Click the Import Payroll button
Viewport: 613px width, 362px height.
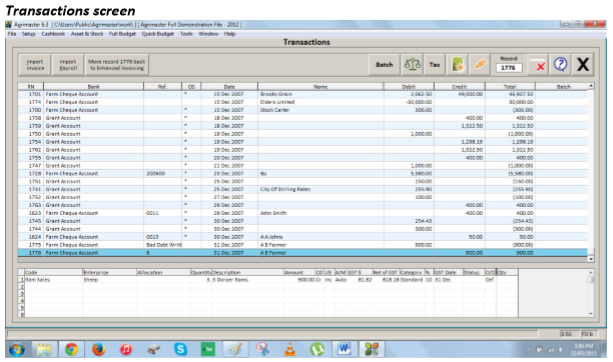tap(68, 65)
